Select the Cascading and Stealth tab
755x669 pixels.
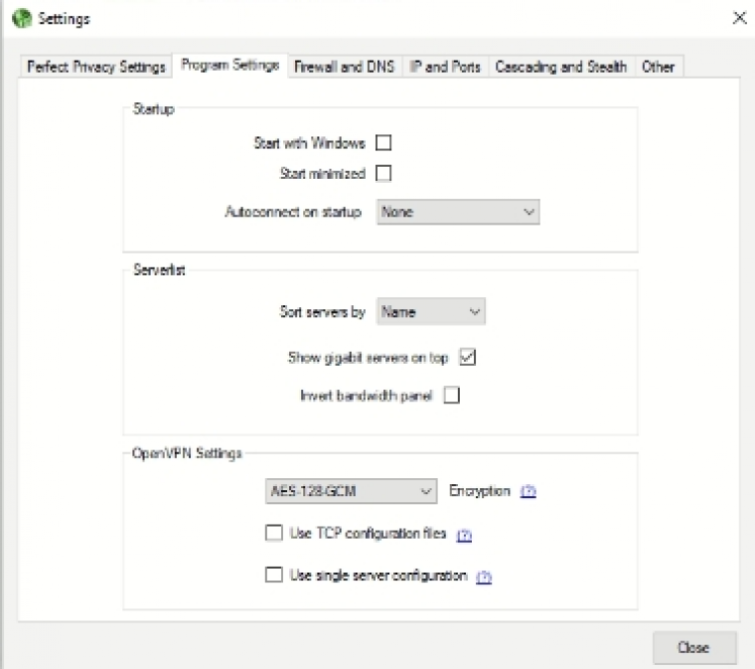click(x=561, y=66)
